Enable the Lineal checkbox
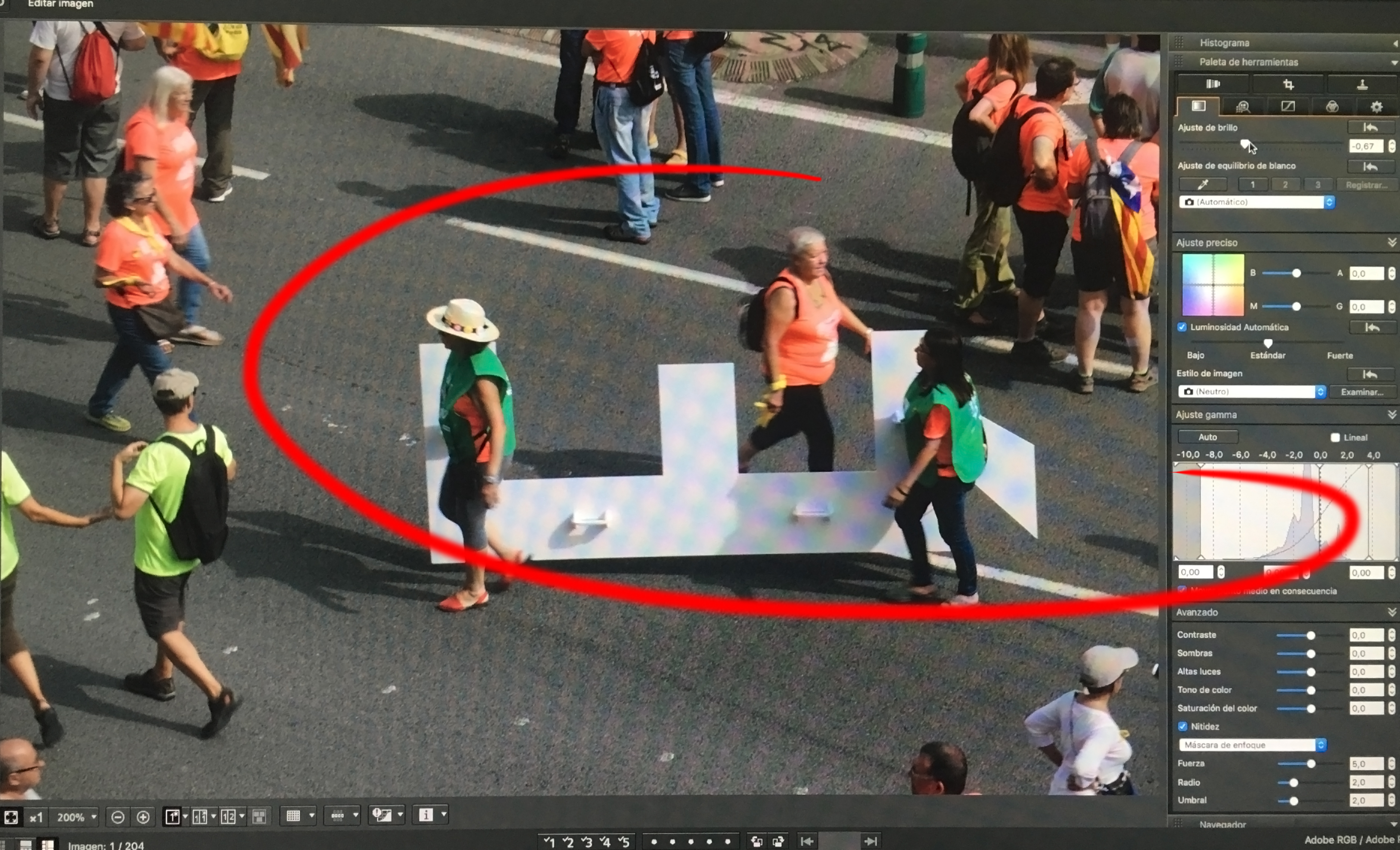The width and height of the screenshot is (1400, 850). click(1335, 438)
